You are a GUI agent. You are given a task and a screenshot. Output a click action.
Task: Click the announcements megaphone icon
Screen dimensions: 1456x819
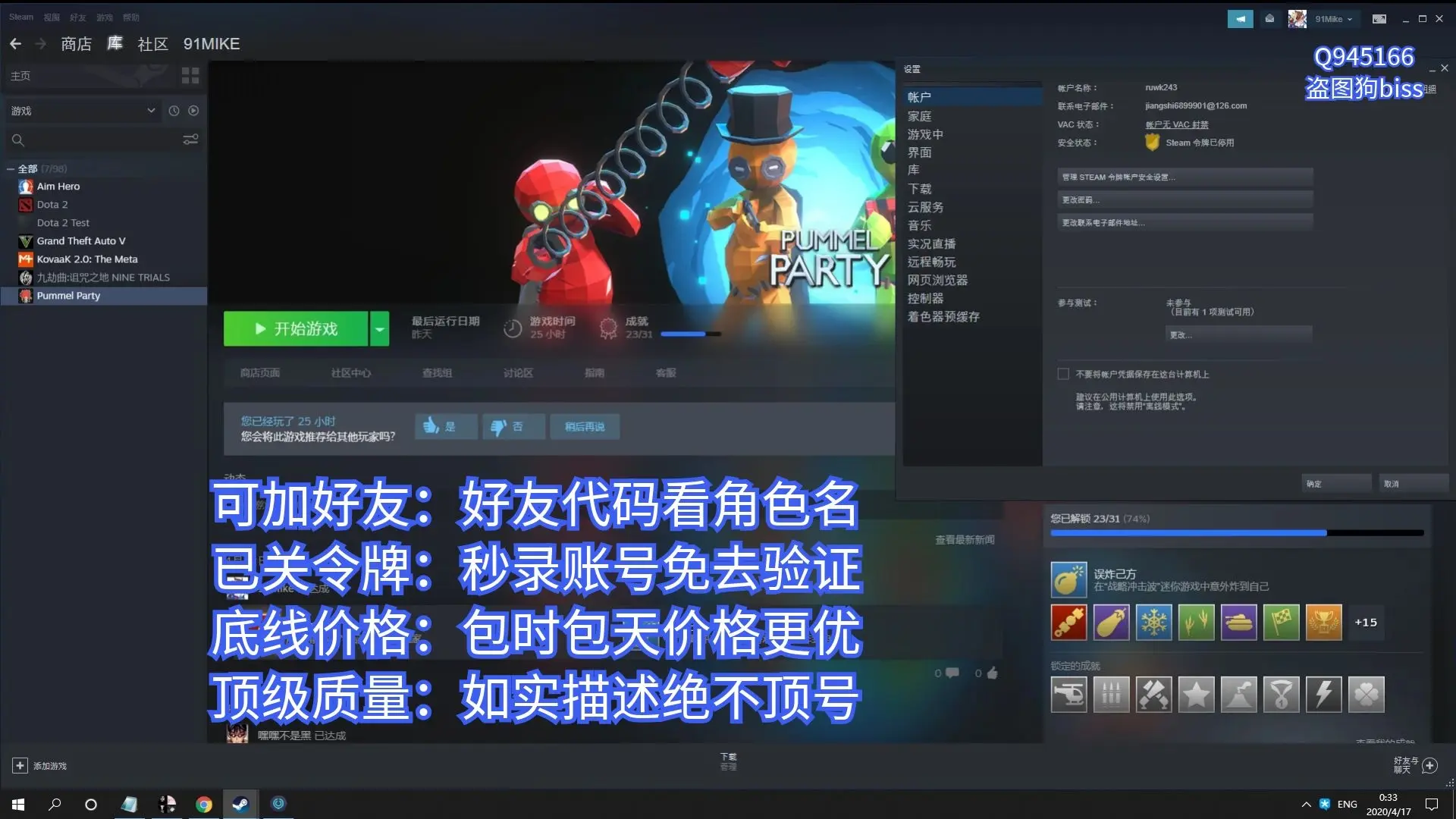[x=1241, y=19]
